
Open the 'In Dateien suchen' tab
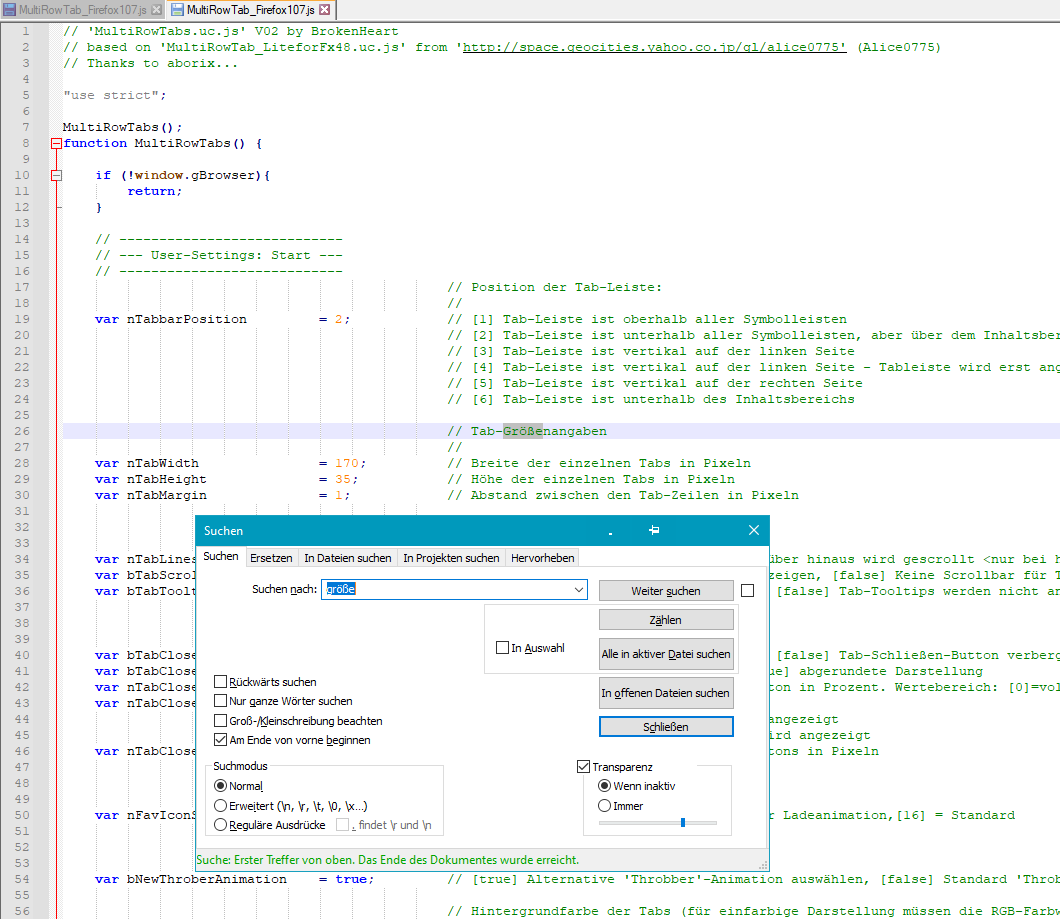tap(347, 558)
